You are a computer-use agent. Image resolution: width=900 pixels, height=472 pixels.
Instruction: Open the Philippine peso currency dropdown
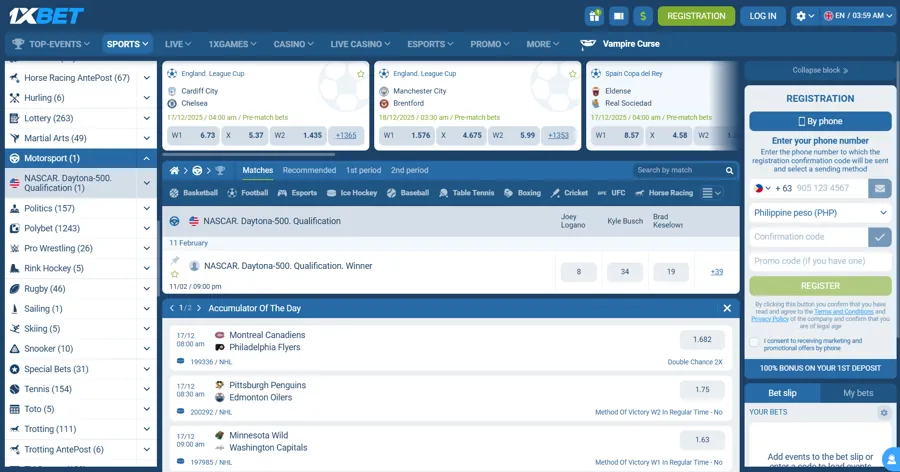coord(820,213)
